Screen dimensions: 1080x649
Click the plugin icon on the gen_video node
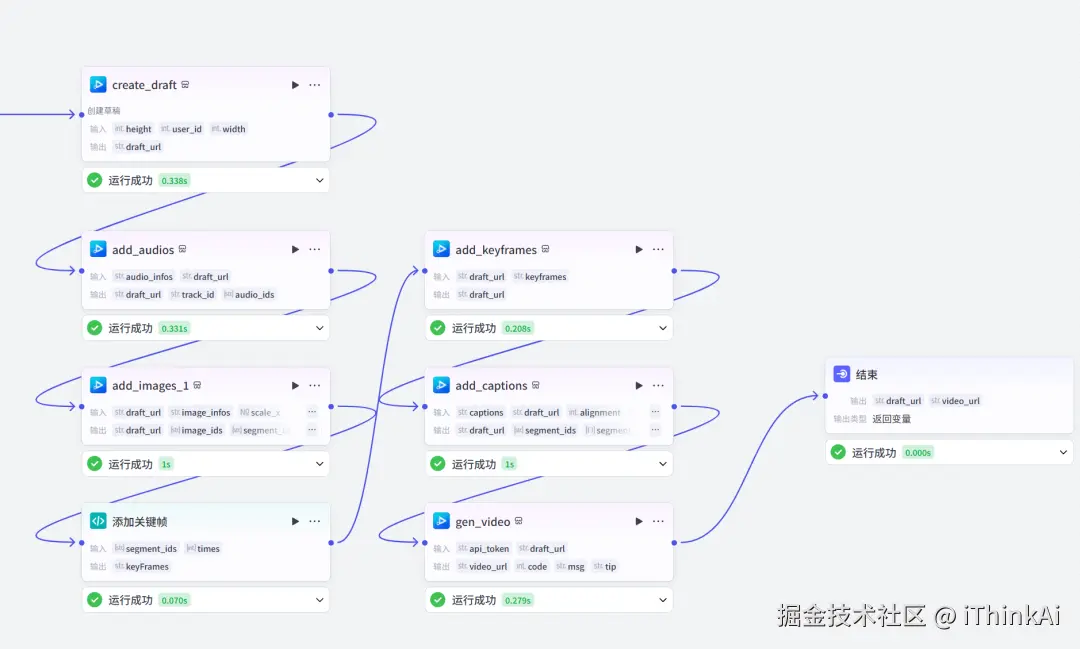(441, 520)
